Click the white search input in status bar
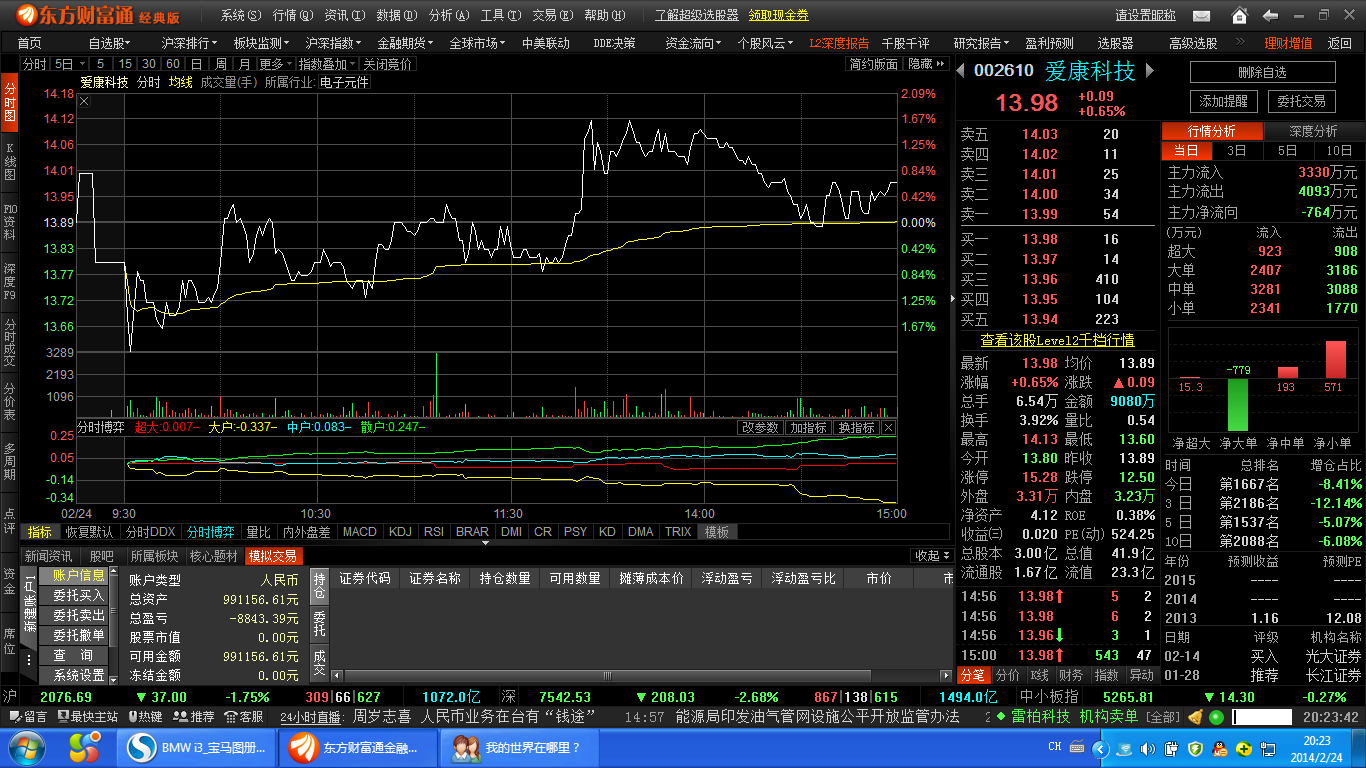Image resolution: width=1366 pixels, height=768 pixels. pyautogui.click(x=1262, y=717)
